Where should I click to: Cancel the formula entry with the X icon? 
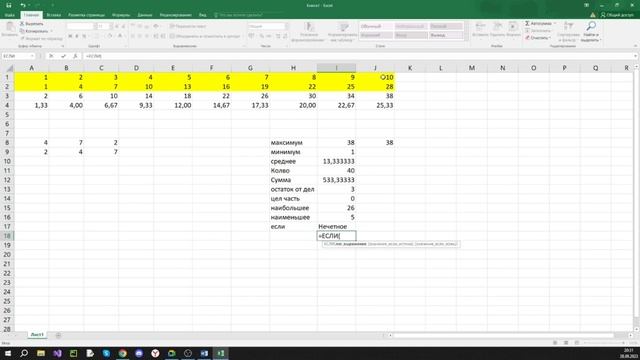tap(51, 56)
